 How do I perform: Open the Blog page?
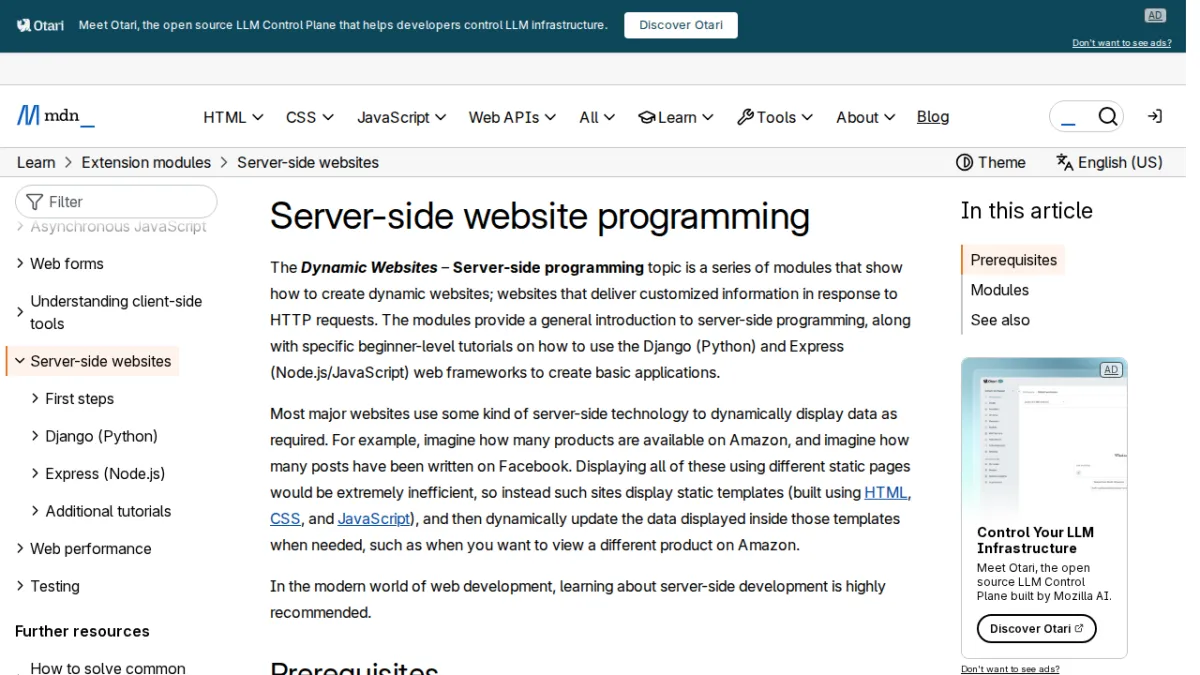(x=933, y=117)
